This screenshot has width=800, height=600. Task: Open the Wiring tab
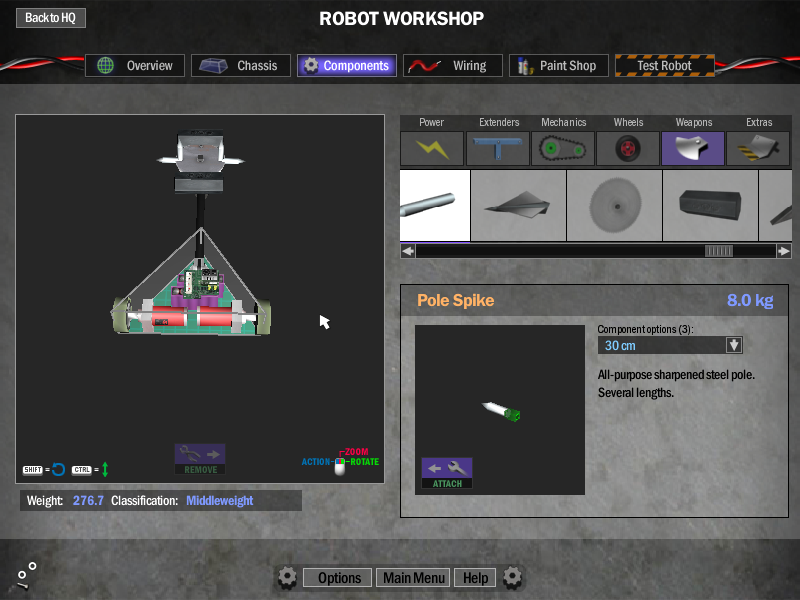(x=453, y=65)
